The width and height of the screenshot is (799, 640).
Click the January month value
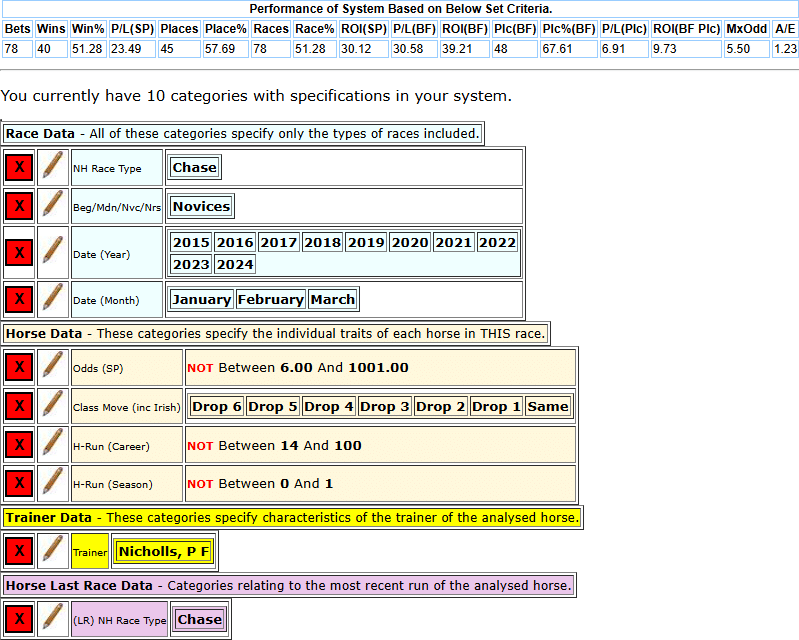202,299
